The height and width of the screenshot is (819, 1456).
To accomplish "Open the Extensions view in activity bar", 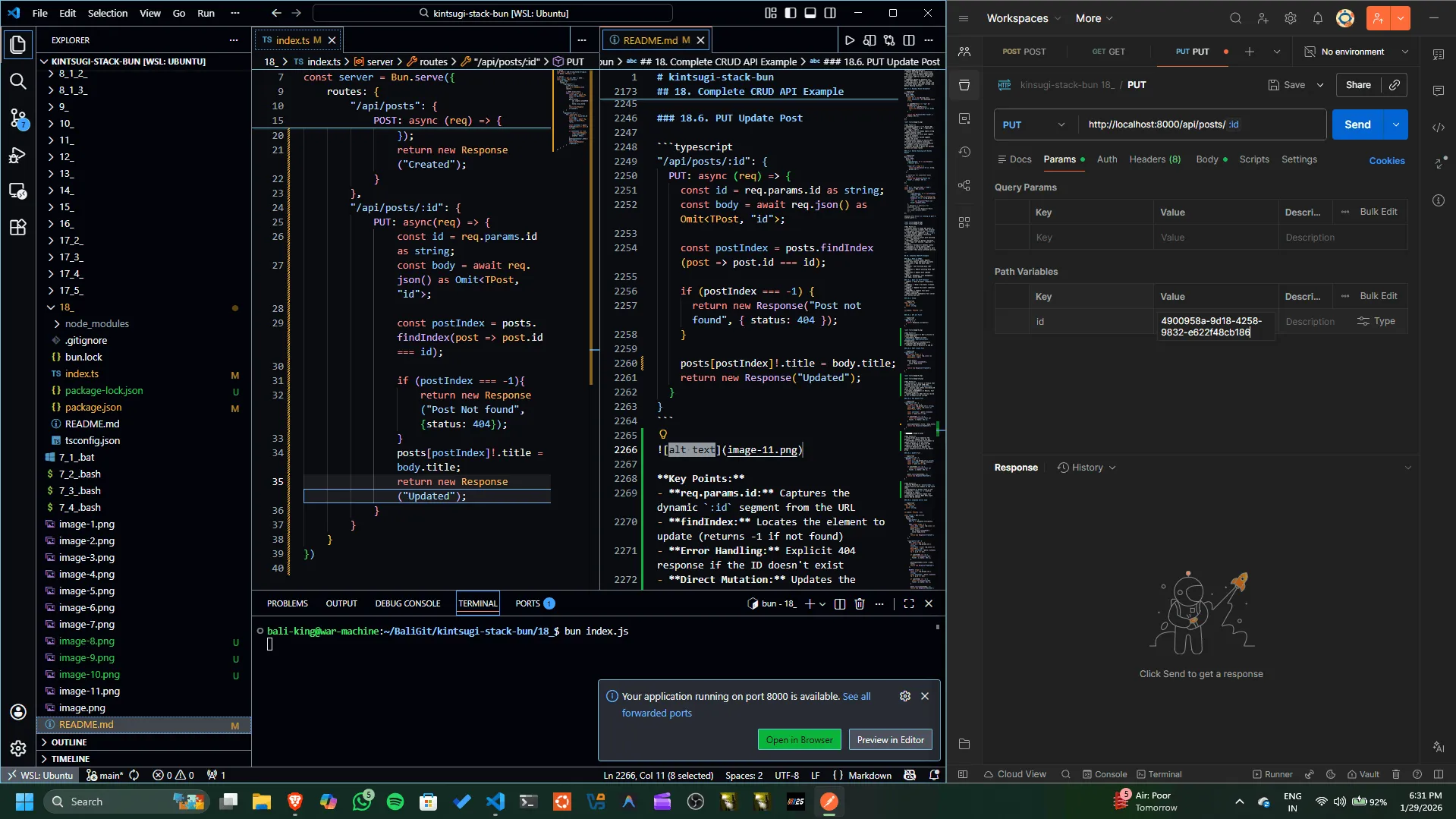I will 18,227.
